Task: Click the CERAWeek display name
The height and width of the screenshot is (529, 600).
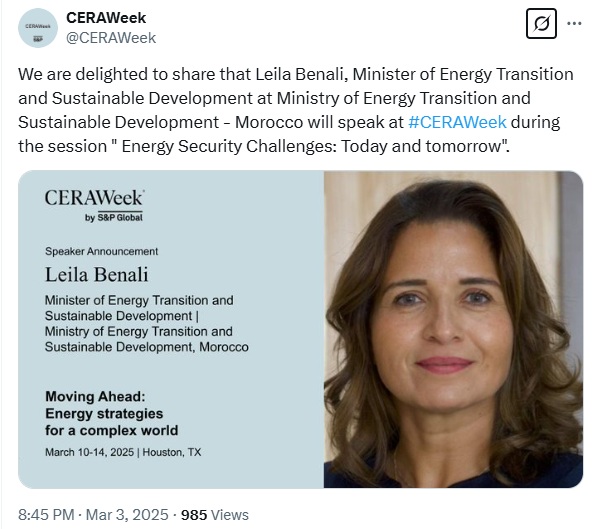Action: [x=105, y=18]
